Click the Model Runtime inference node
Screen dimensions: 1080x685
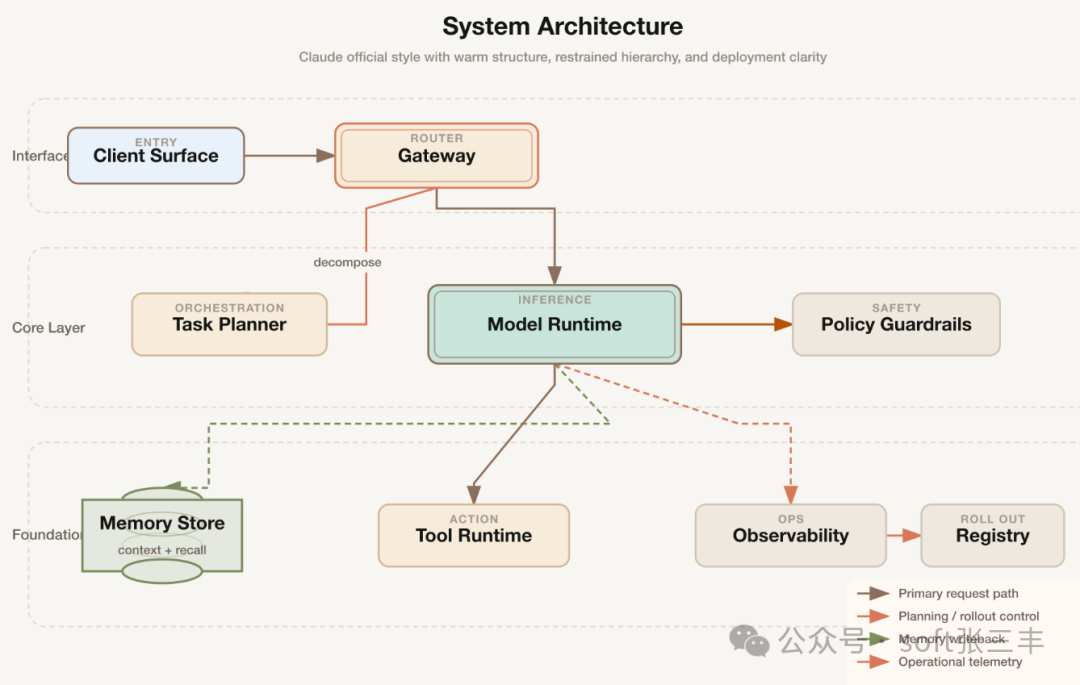(x=554, y=324)
